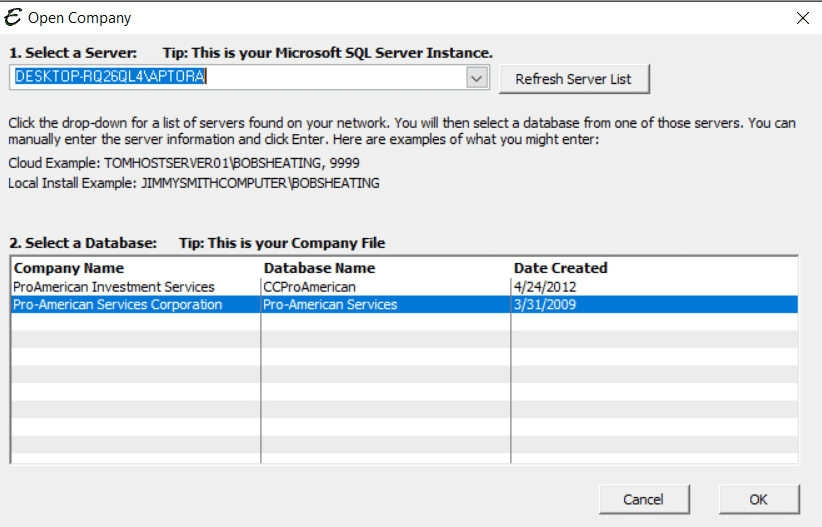Image resolution: width=822 pixels, height=527 pixels.
Task: Select ProAmerican Investment Services company row
Action: pyautogui.click(x=404, y=287)
